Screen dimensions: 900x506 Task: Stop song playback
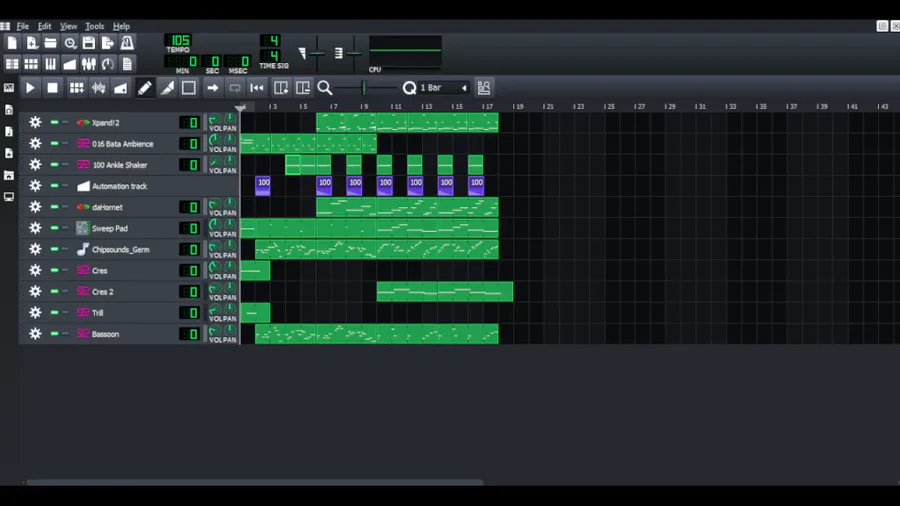pos(52,88)
